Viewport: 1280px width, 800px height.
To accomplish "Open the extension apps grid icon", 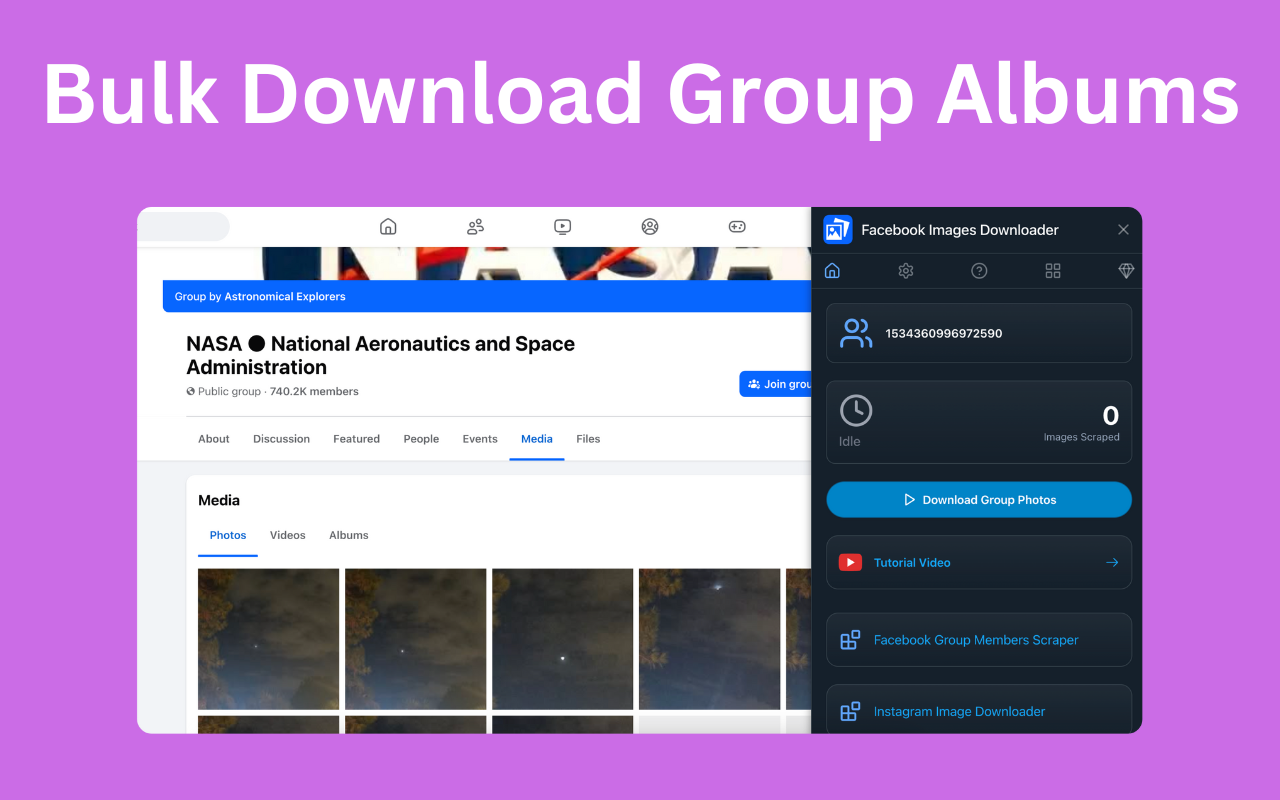I will coord(1053,271).
